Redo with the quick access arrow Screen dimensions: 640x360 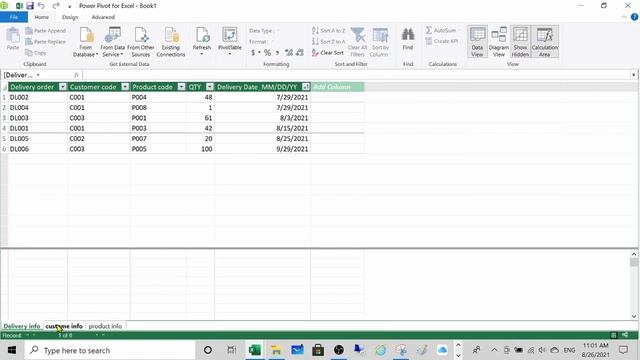coord(56,6)
